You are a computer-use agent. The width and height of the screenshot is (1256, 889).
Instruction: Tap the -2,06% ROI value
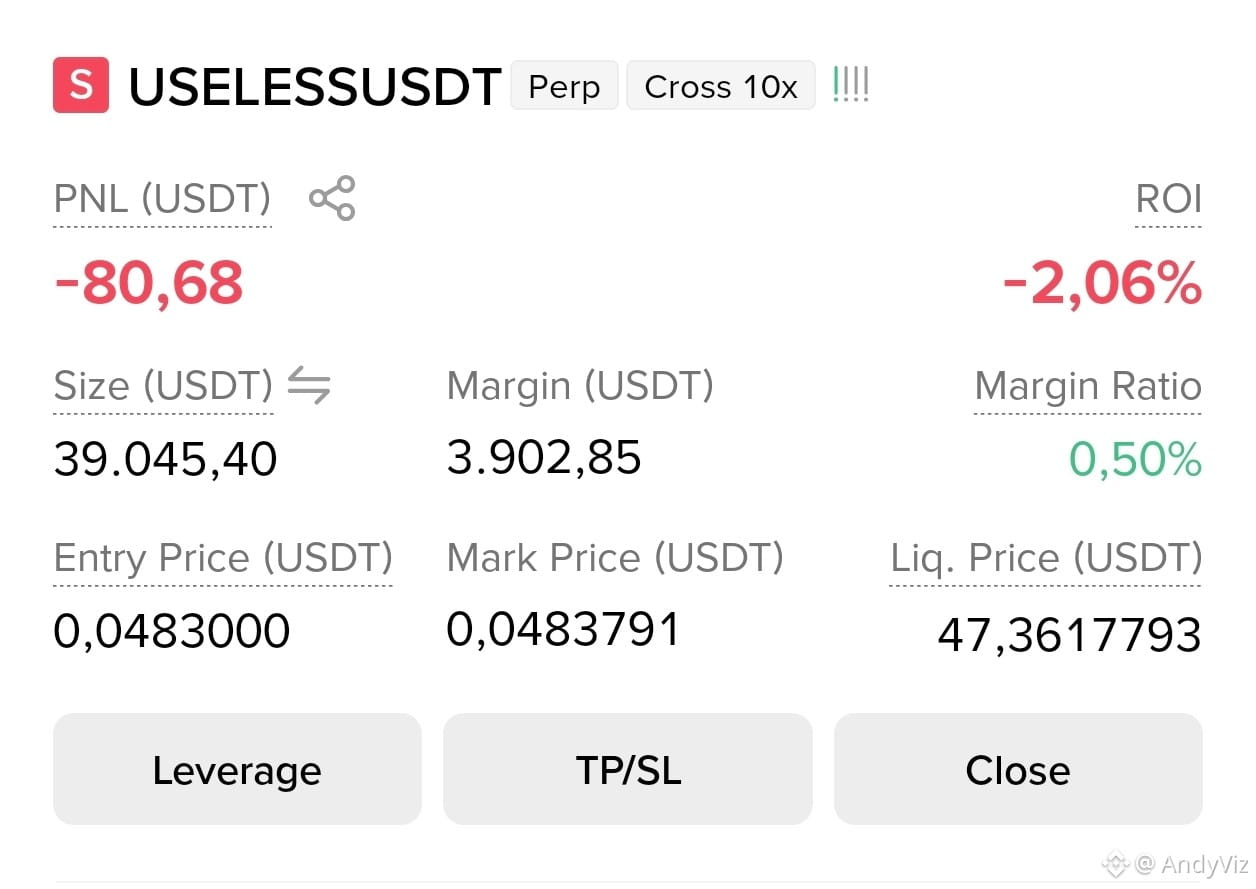pyautogui.click(x=1102, y=284)
